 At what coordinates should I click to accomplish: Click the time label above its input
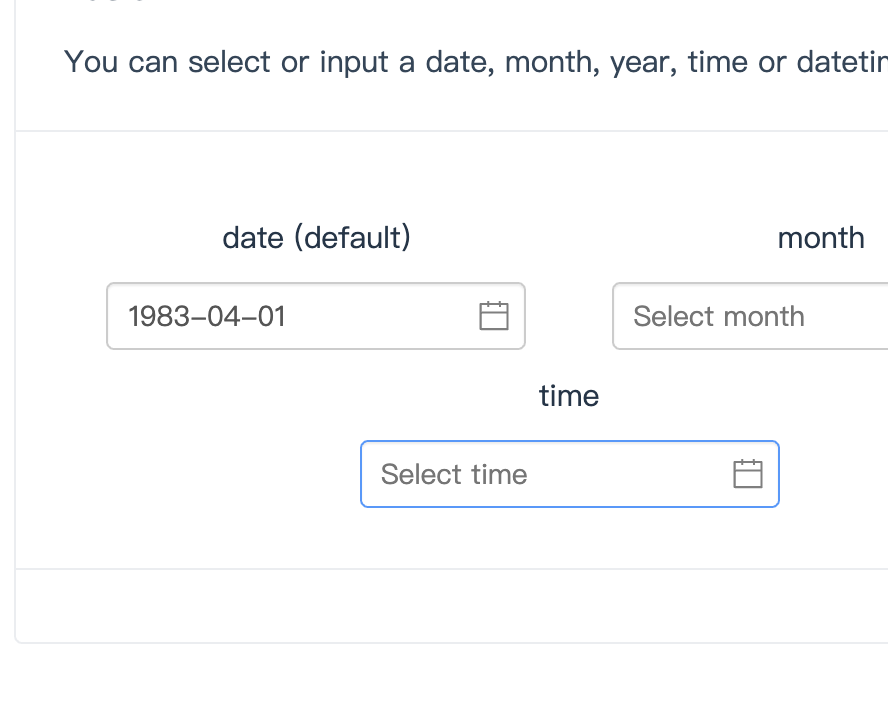pyautogui.click(x=569, y=395)
